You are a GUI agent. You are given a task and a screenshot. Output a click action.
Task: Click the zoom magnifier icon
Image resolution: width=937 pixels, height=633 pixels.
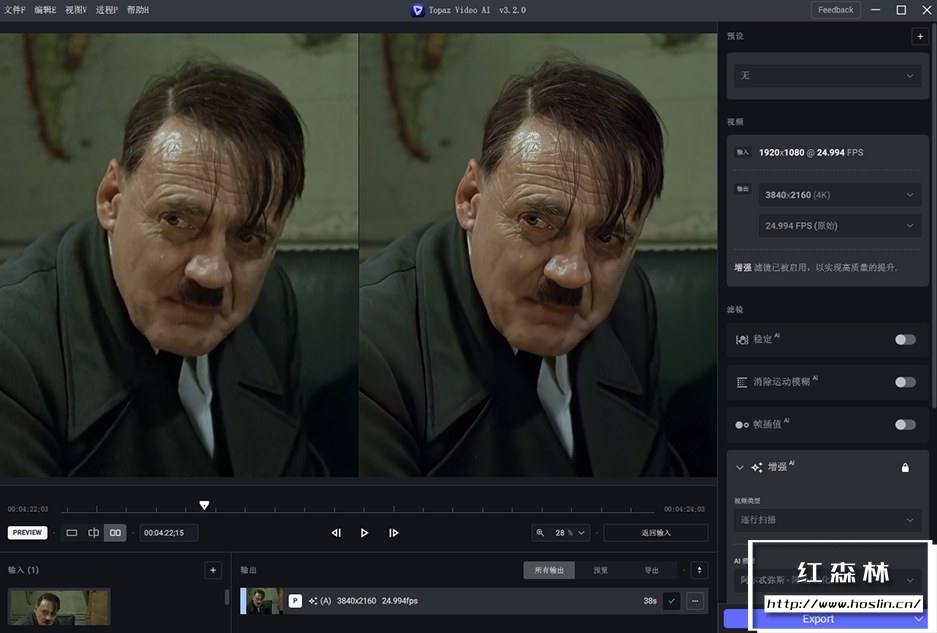click(540, 533)
